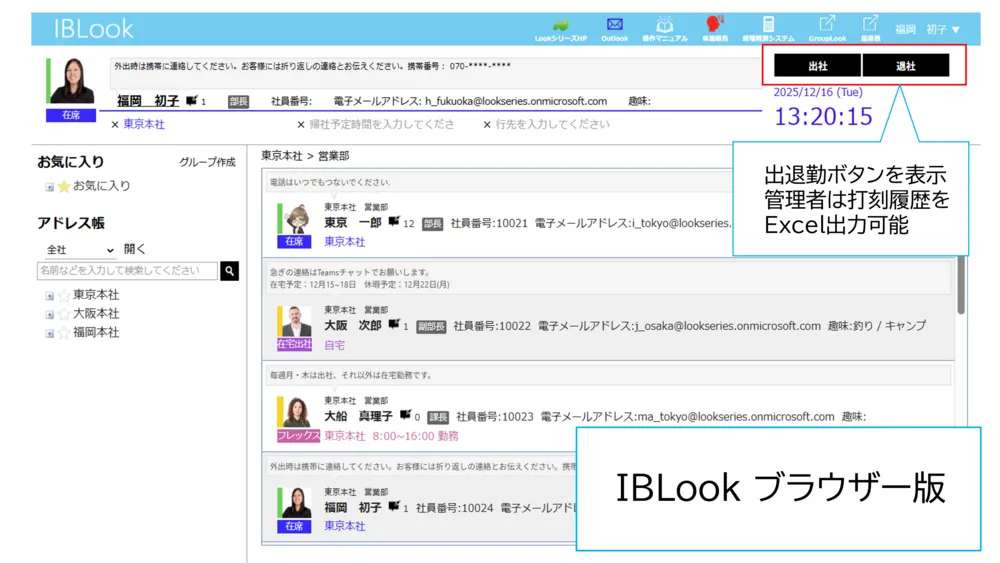
Task: Expand the お気に入り tree node
Action: tap(49, 187)
